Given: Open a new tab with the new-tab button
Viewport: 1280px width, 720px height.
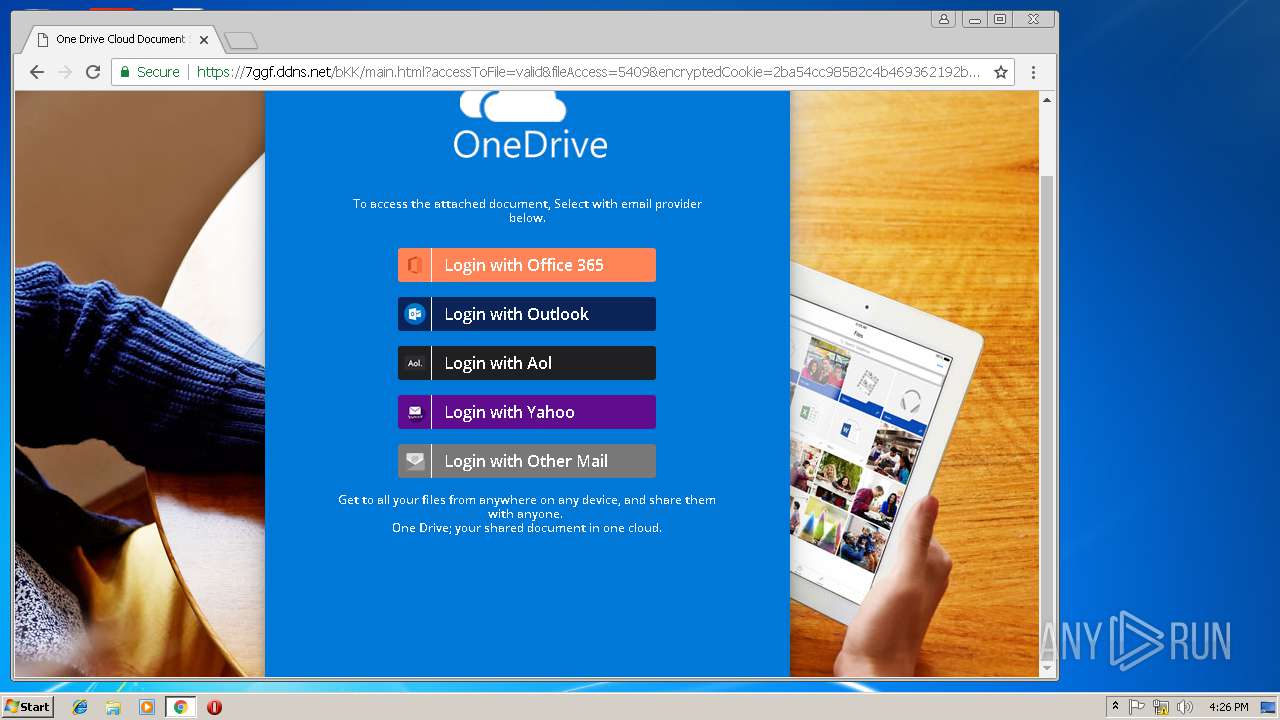Looking at the screenshot, I should (x=241, y=40).
